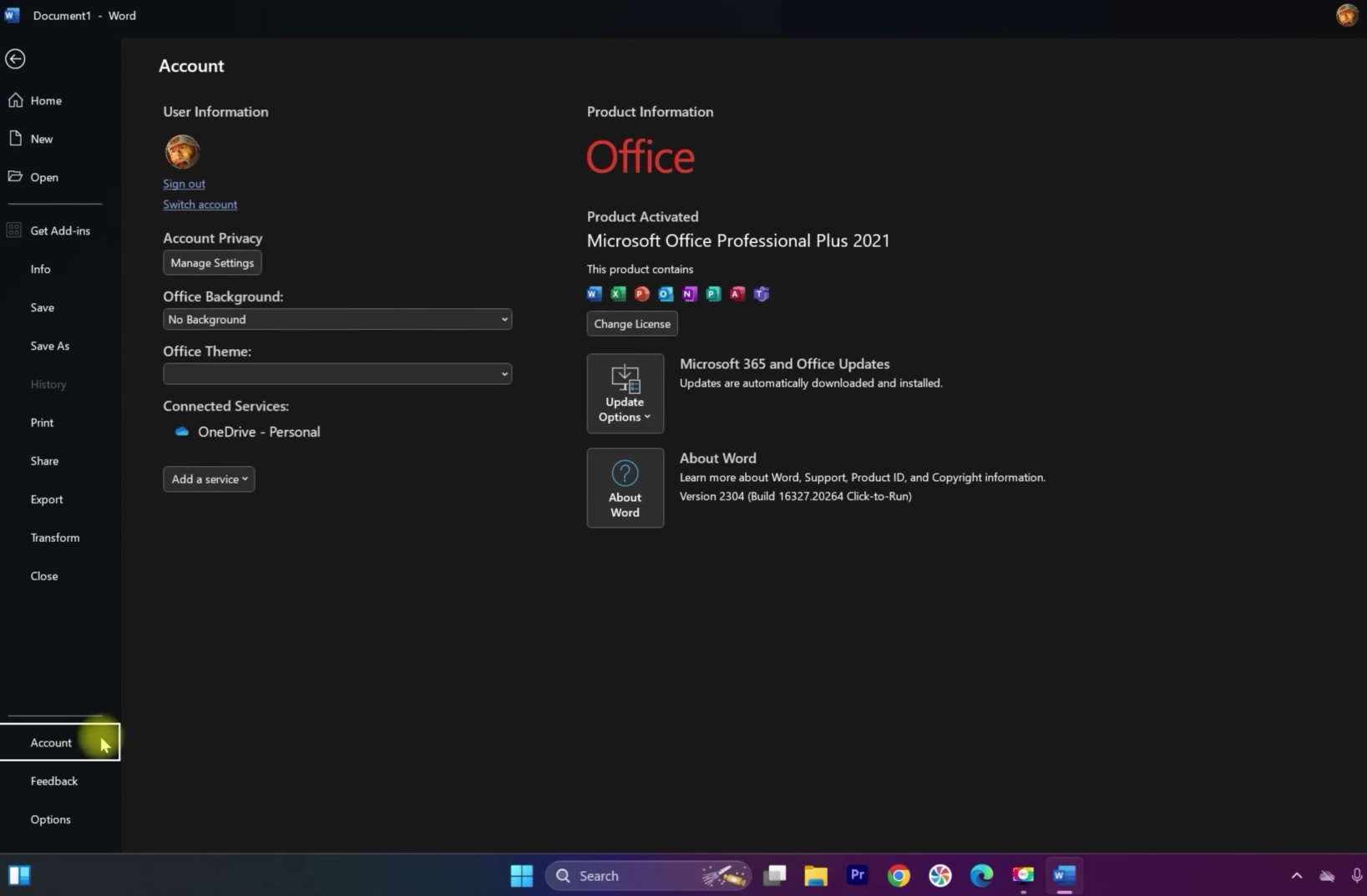1367x896 pixels.
Task: Click the Sign out link
Action: (184, 184)
